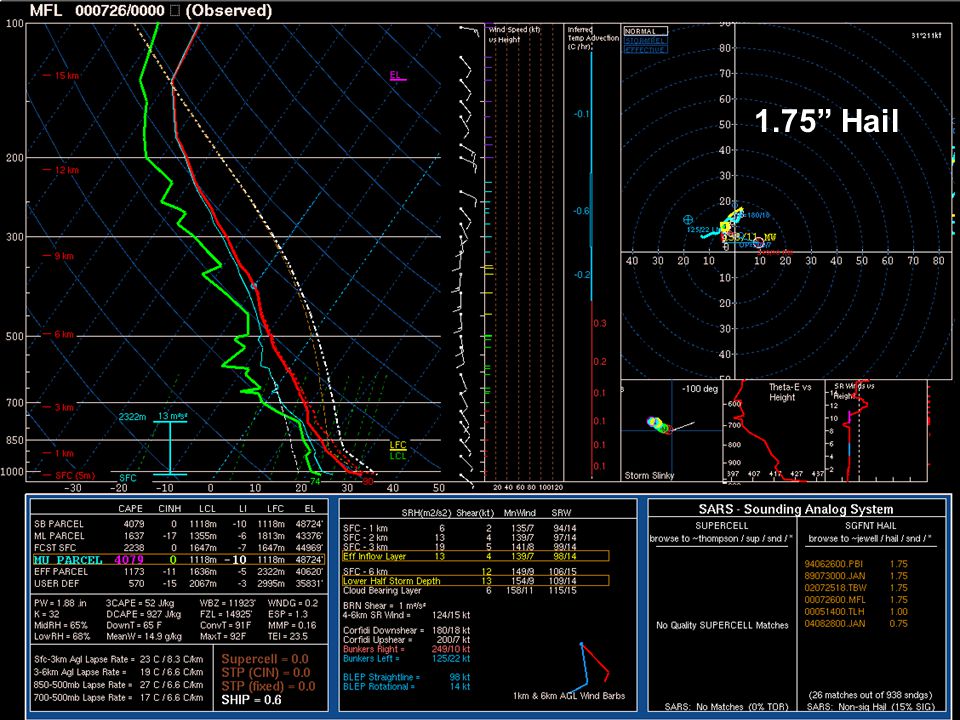The width and height of the screenshot is (960, 720).
Task: Click the 'Sfc-3km Agl Lapse Rate' line
Action: [119, 659]
